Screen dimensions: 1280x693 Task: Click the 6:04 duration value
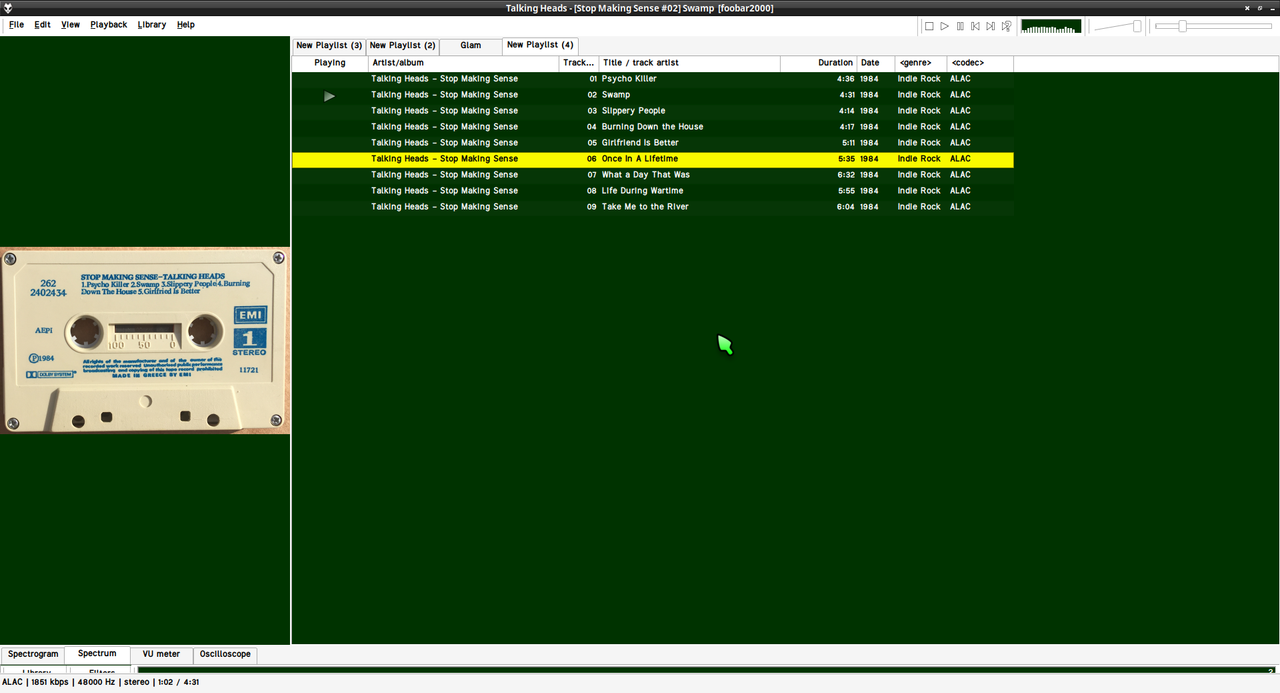click(845, 207)
